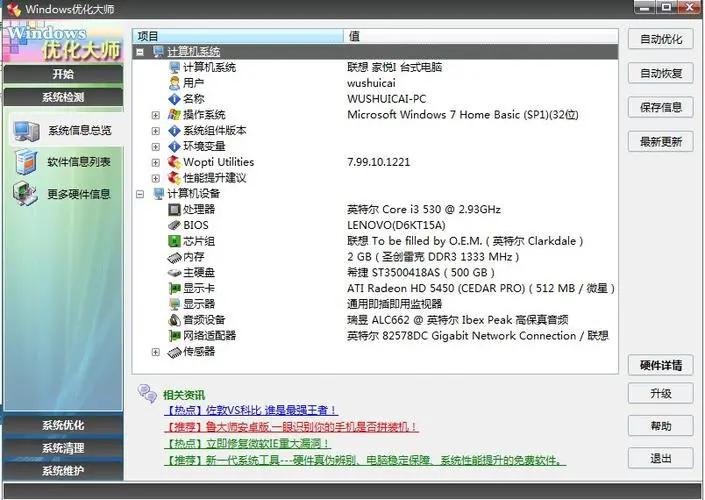Click the 计算机系统 child row monitor icon
The image size is (705, 500).
click(174, 67)
